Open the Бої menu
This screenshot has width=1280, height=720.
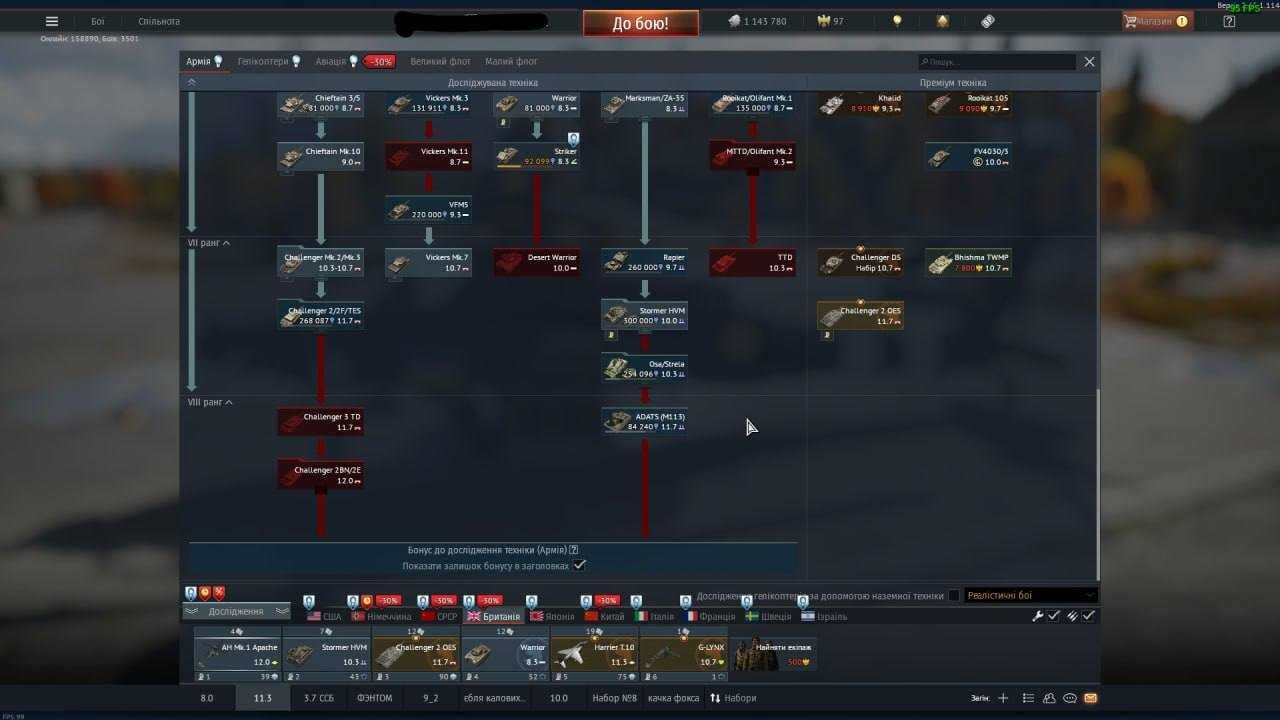click(97, 21)
